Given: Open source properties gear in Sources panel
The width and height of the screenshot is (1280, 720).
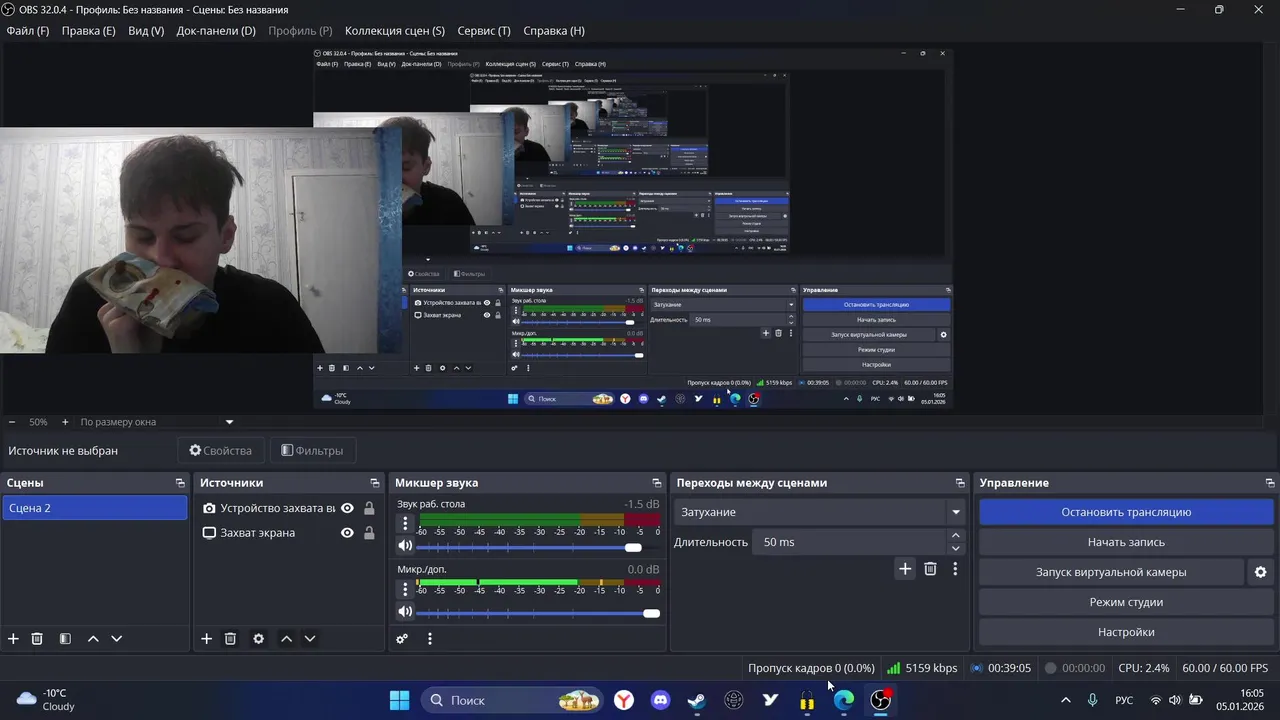Looking at the screenshot, I should coord(258,639).
